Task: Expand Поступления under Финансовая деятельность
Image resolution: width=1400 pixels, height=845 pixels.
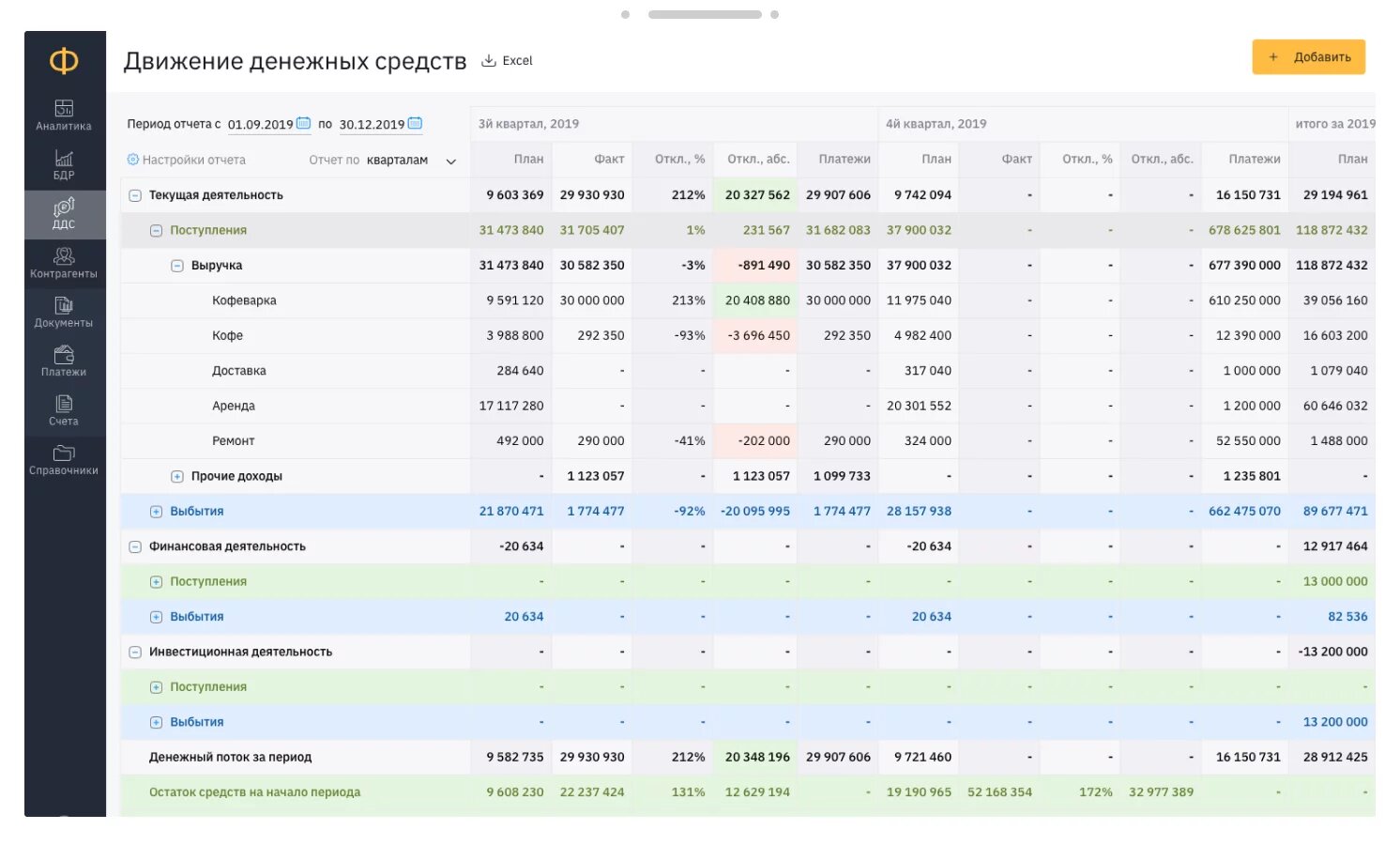Action: [157, 582]
